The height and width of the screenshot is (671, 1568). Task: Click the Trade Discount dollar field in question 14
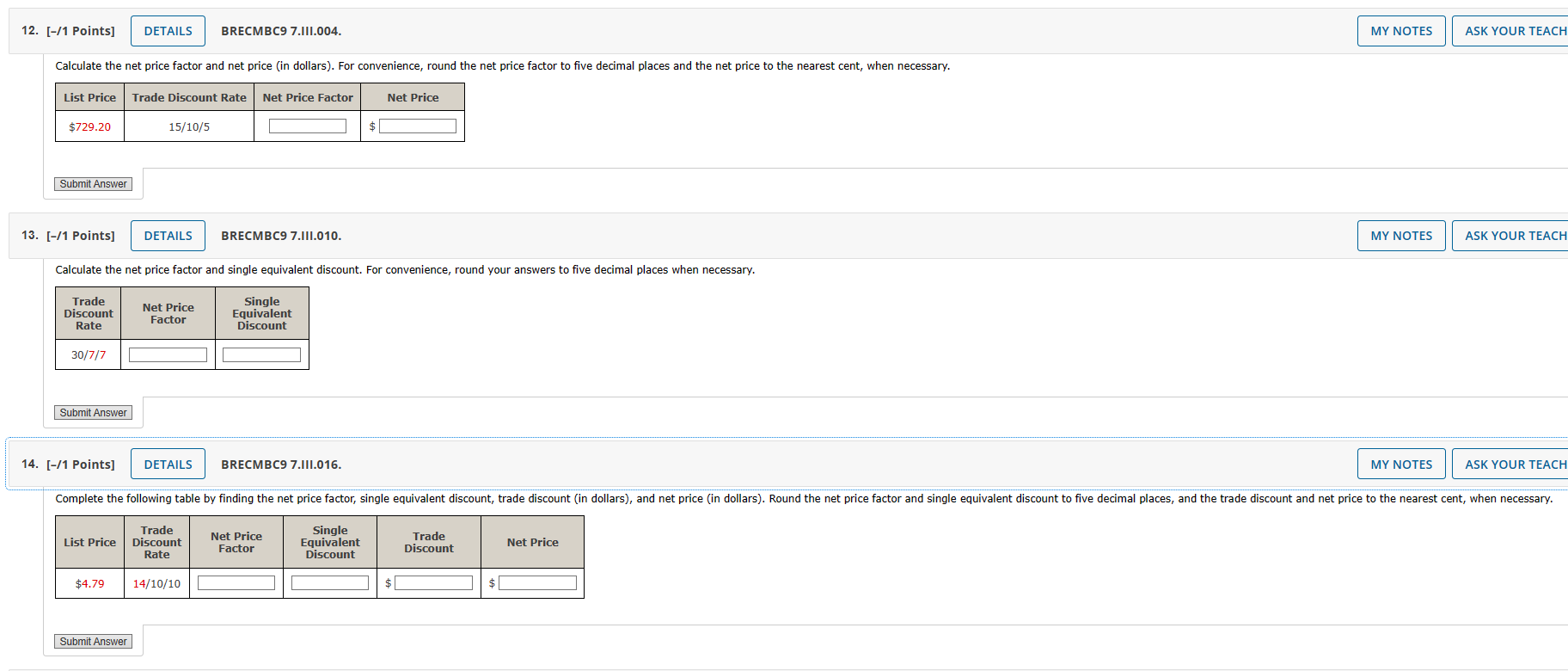point(432,582)
